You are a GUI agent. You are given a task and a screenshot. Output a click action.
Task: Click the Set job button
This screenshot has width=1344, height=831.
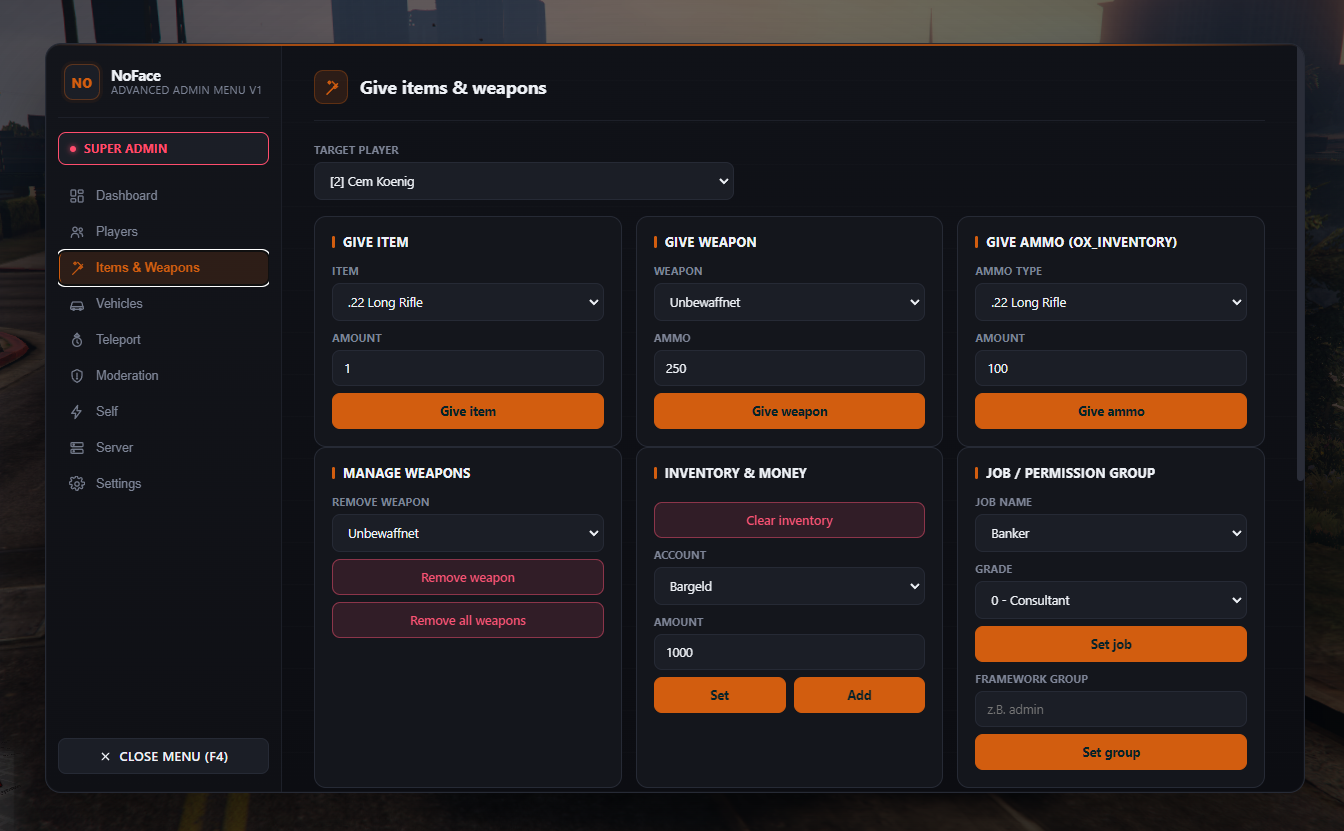click(x=1111, y=644)
